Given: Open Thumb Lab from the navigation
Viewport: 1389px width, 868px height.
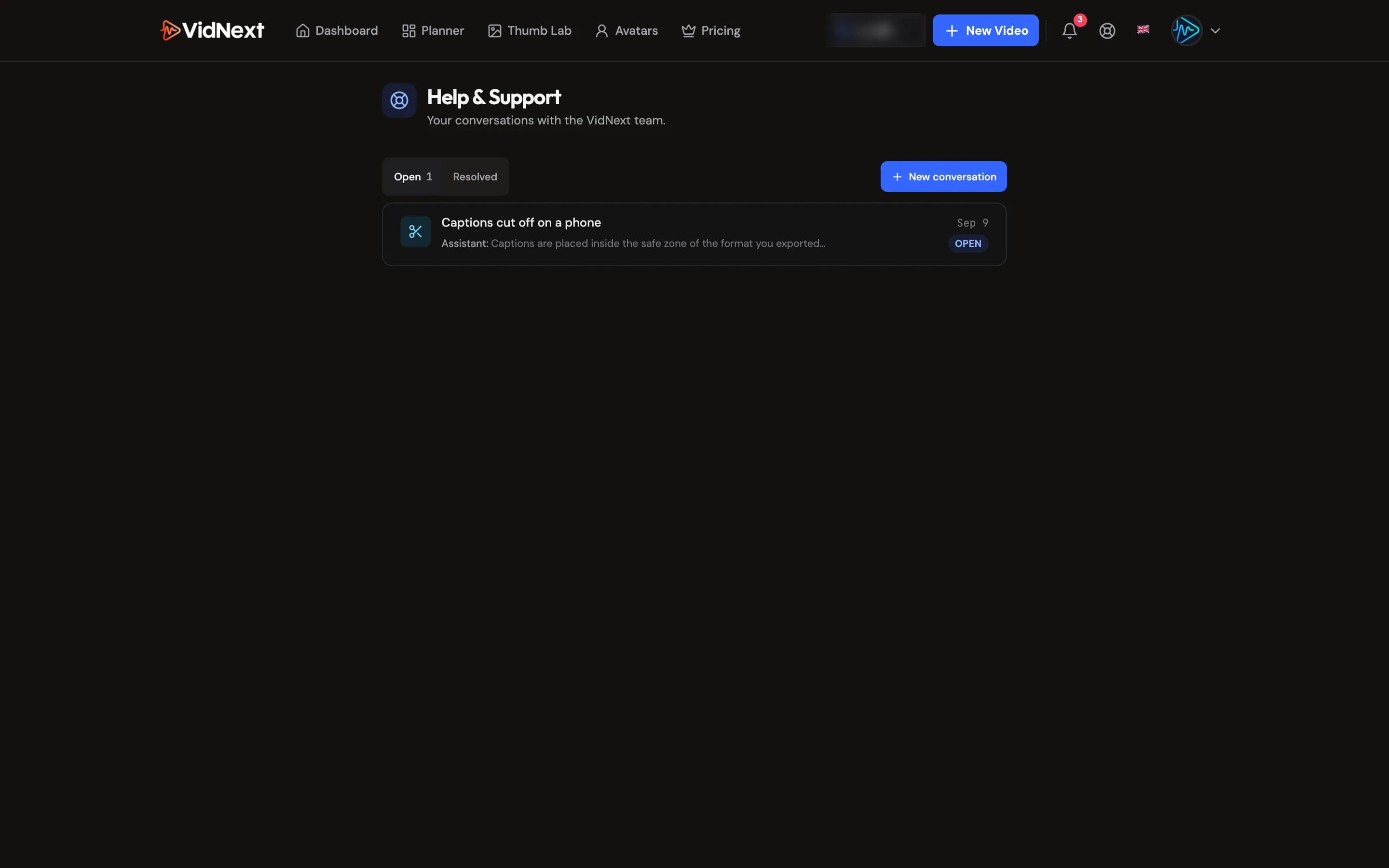Looking at the screenshot, I should 529,30.
